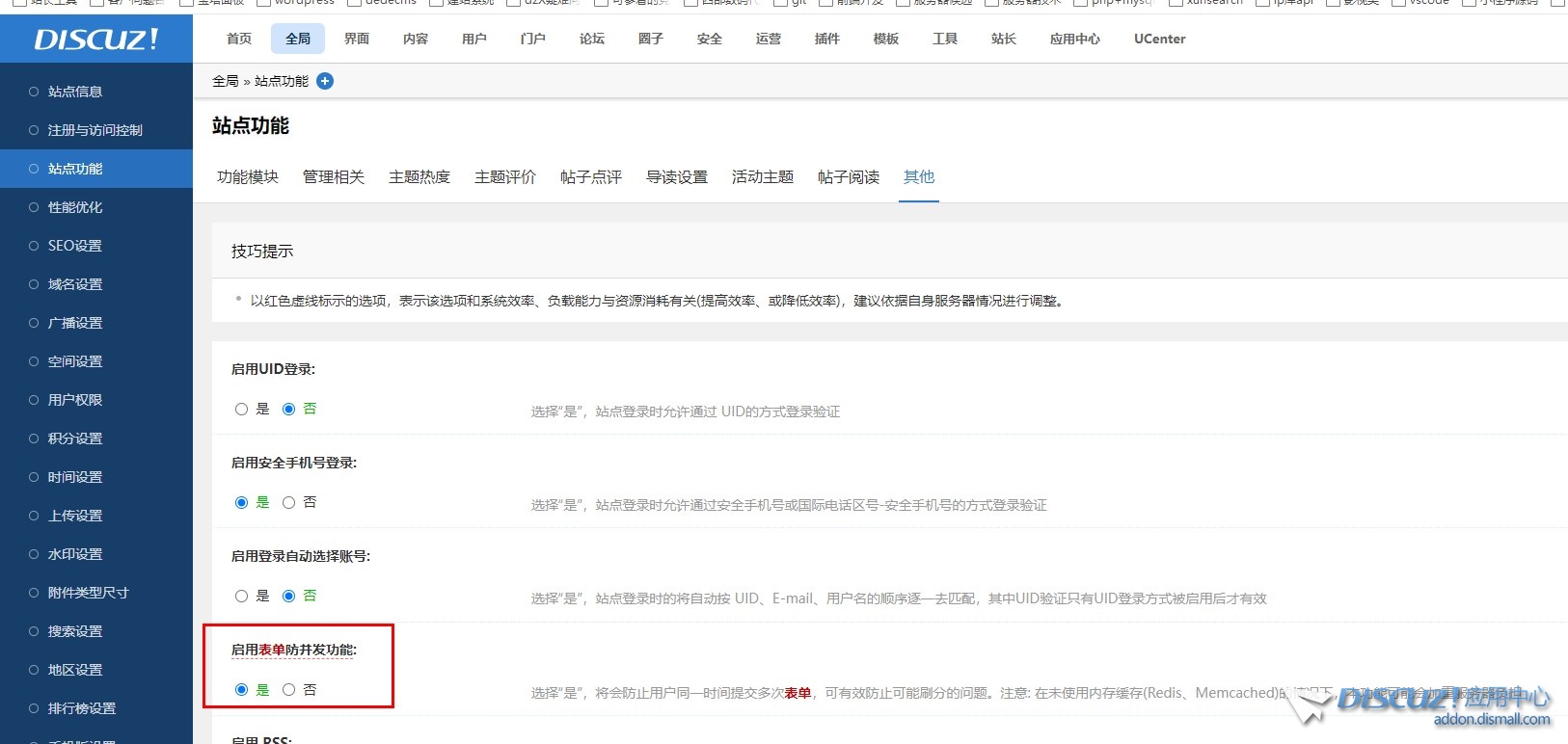
Task: Open 首页 in the top navigation
Action: point(239,39)
